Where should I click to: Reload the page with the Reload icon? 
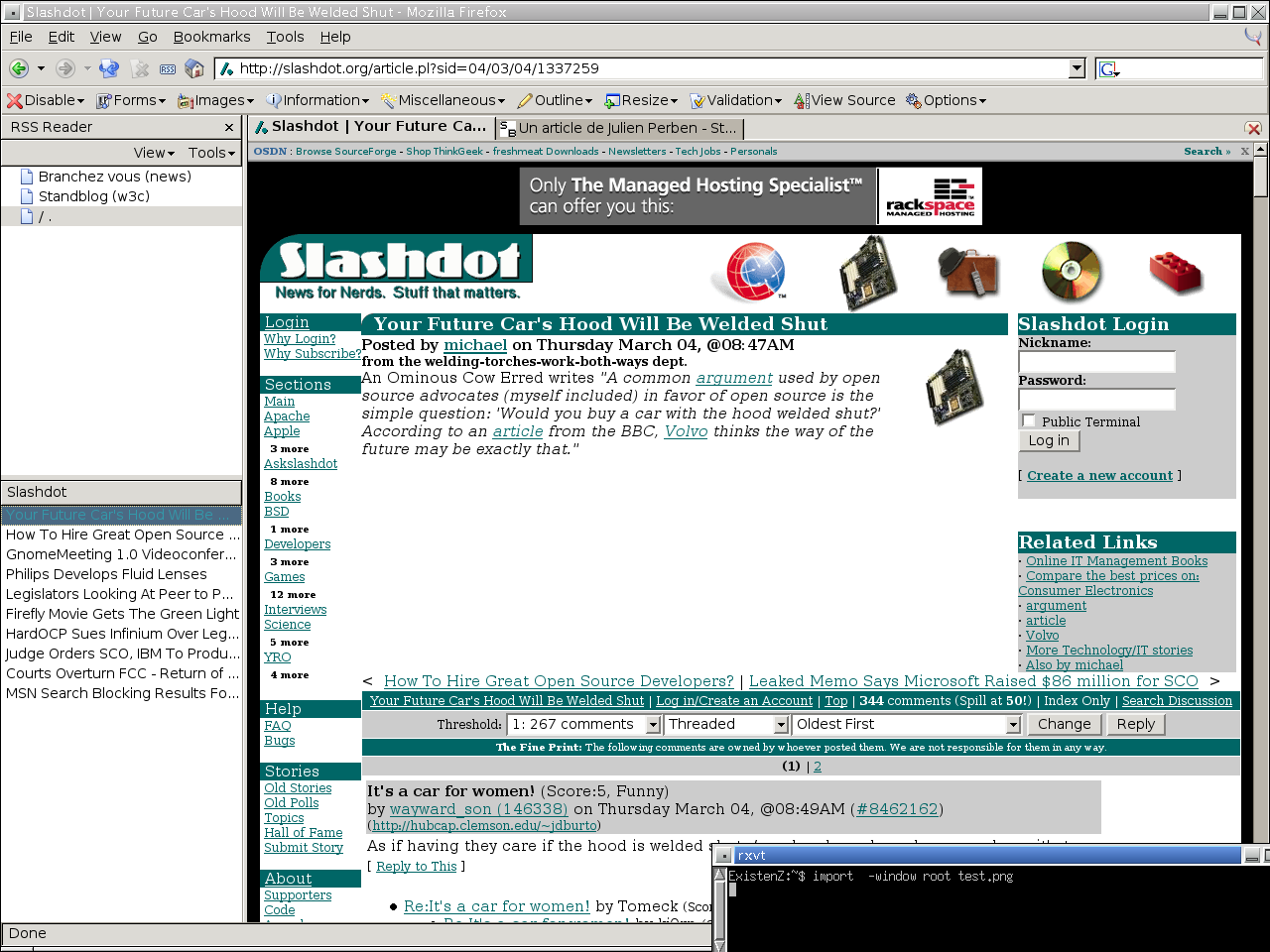(x=109, y=68)
